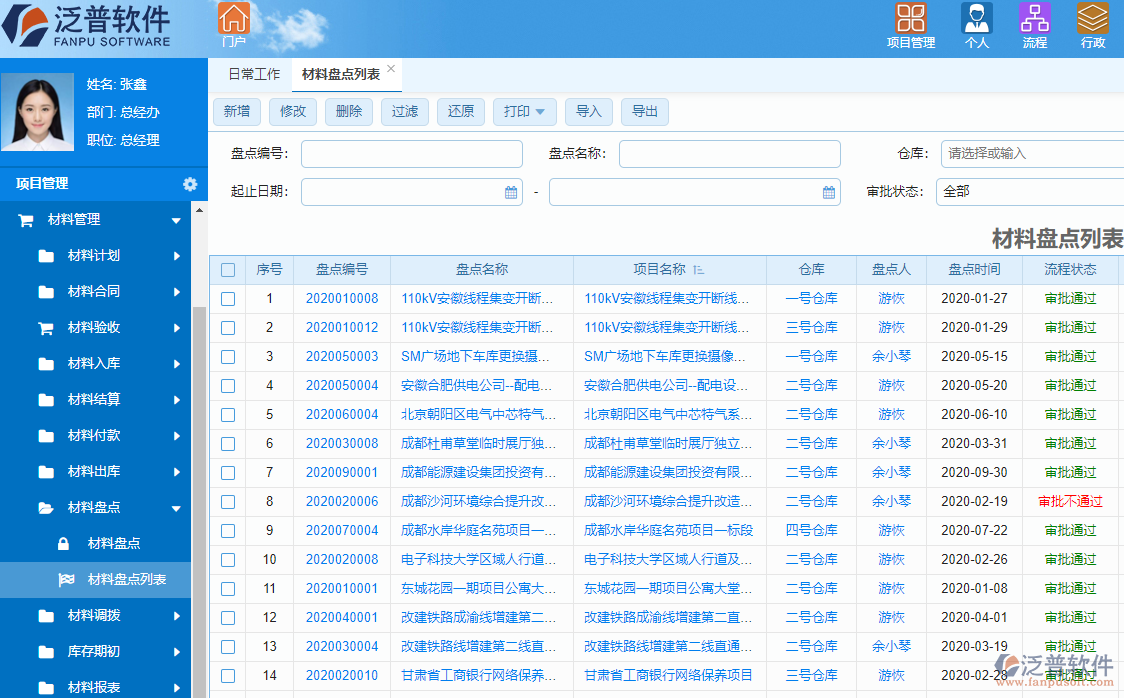点击新增按钮
This screenshot has height=698, width=1124.
(236, 111)
